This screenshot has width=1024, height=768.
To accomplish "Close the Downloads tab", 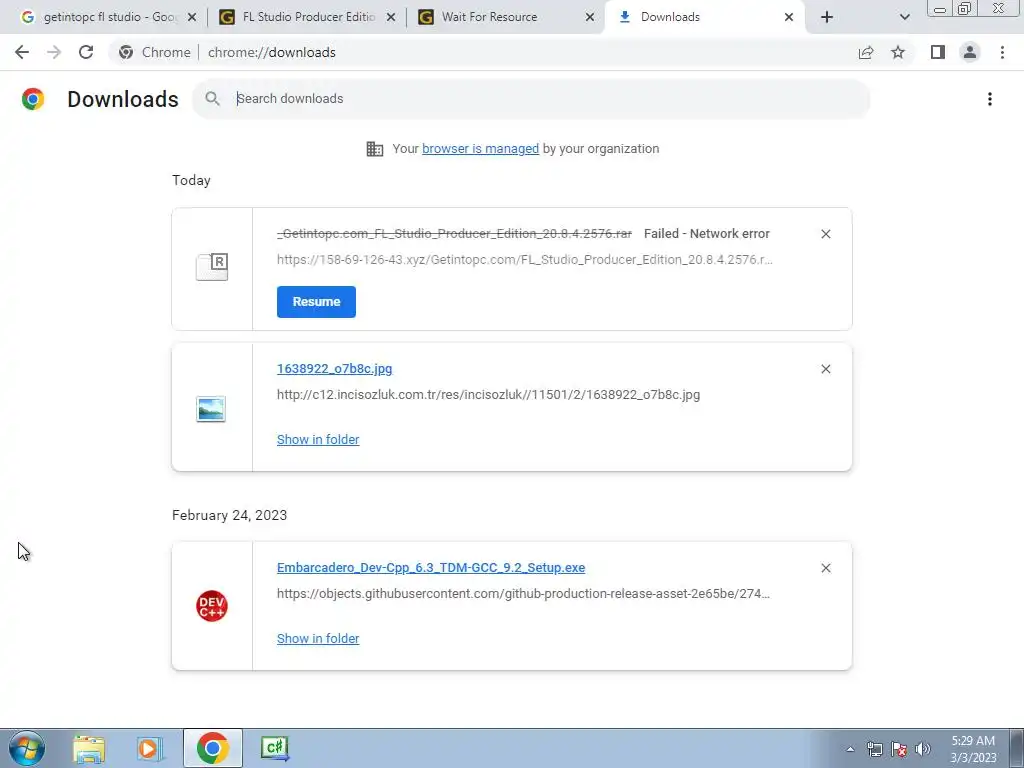I will pos(789,17).
